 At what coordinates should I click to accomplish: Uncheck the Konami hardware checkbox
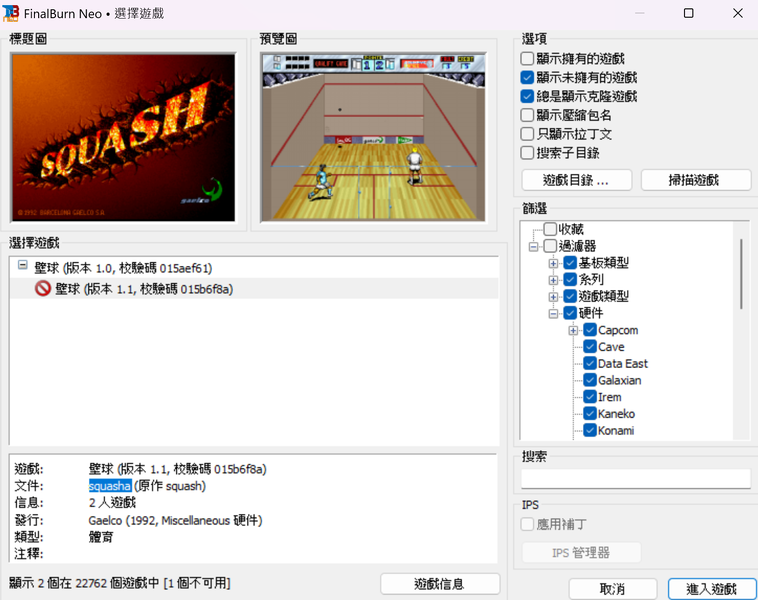pyautogui.click(x=590, y=430)
